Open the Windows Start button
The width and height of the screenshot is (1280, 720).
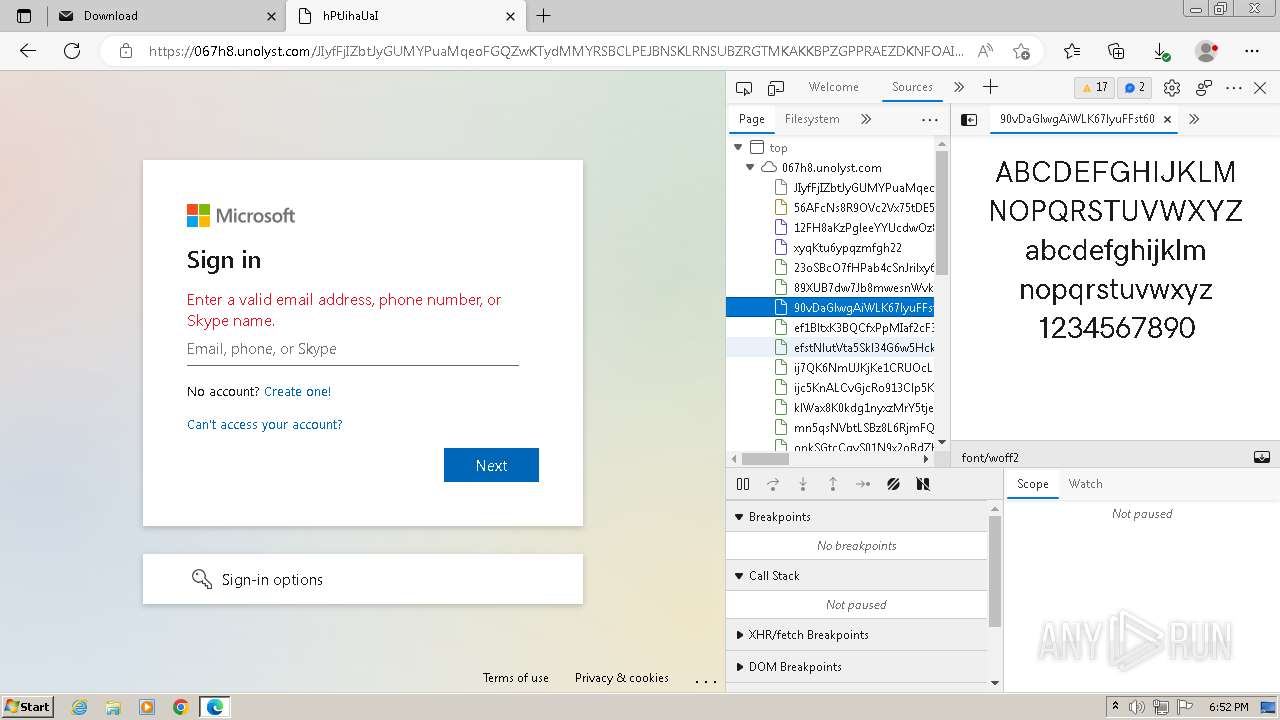coord(28,706)
